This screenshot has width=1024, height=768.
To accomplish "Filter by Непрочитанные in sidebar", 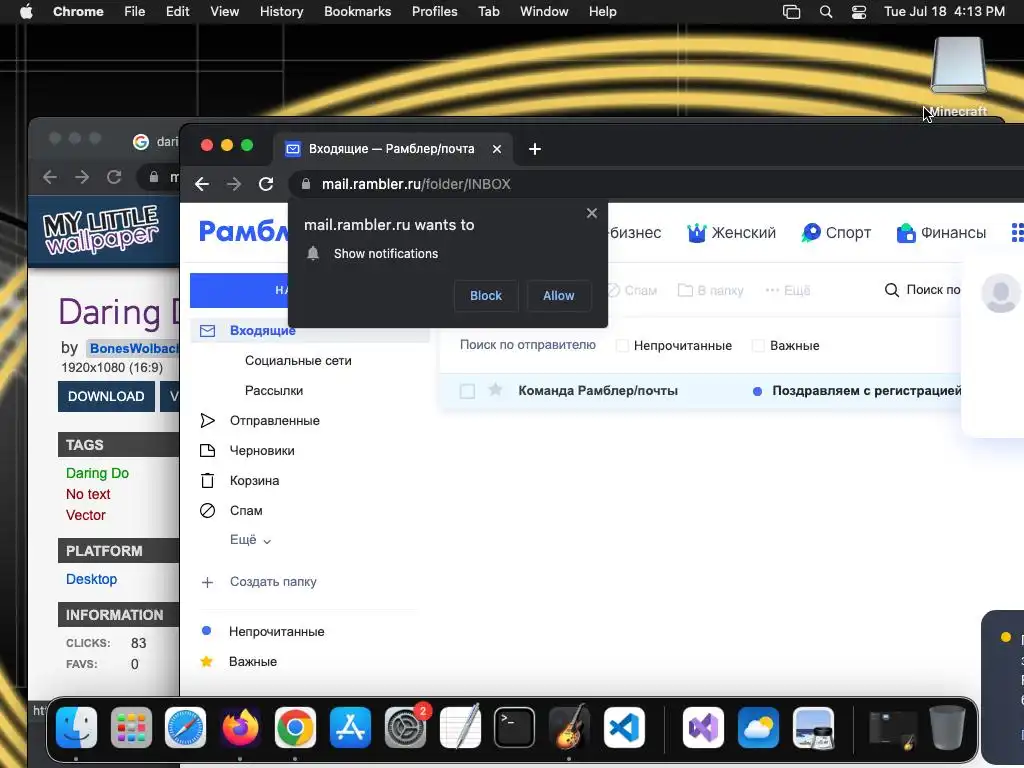I will (x=276, y=632).
